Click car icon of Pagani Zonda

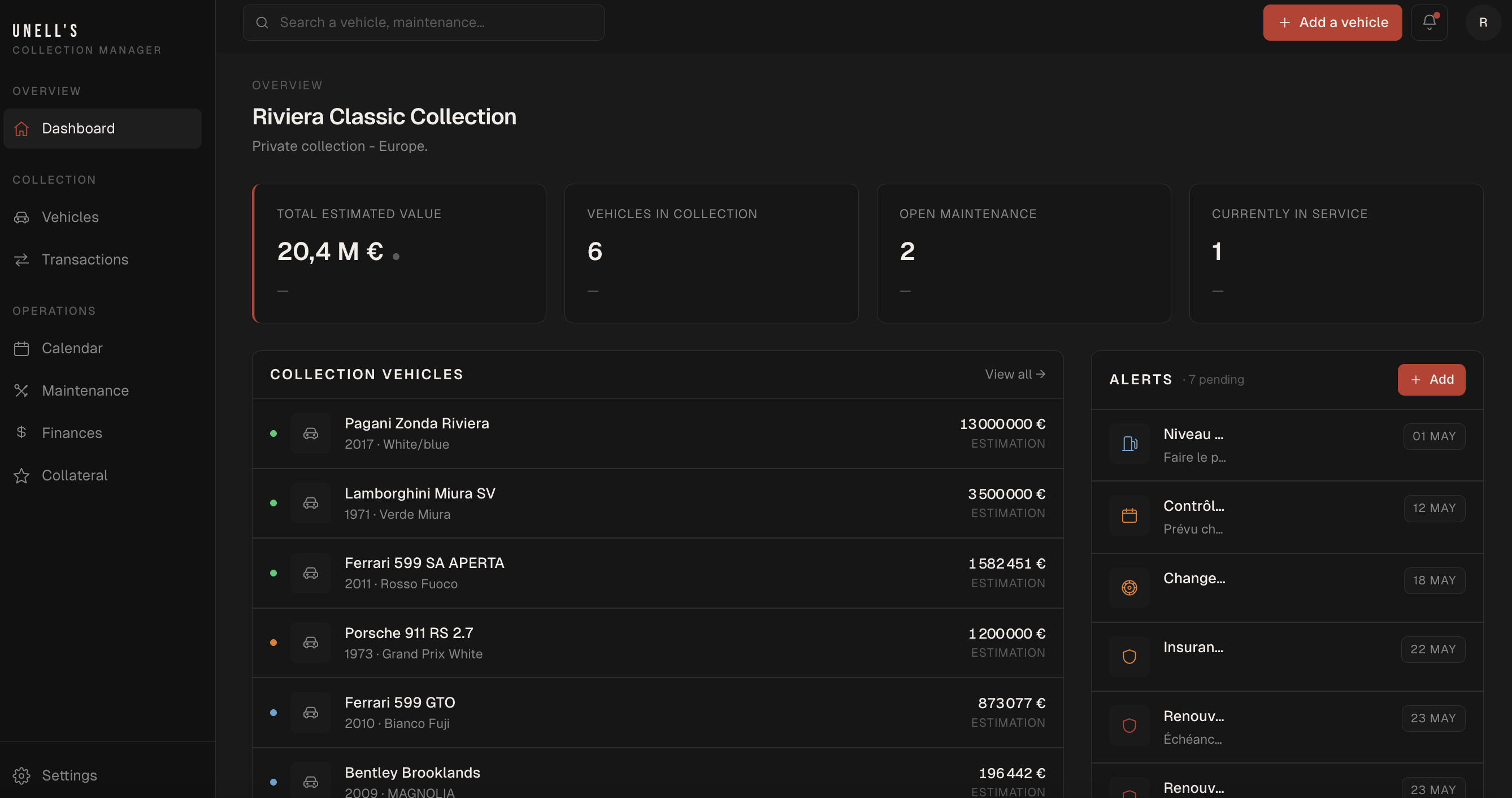pyautogui.click(x=311, y=433)
